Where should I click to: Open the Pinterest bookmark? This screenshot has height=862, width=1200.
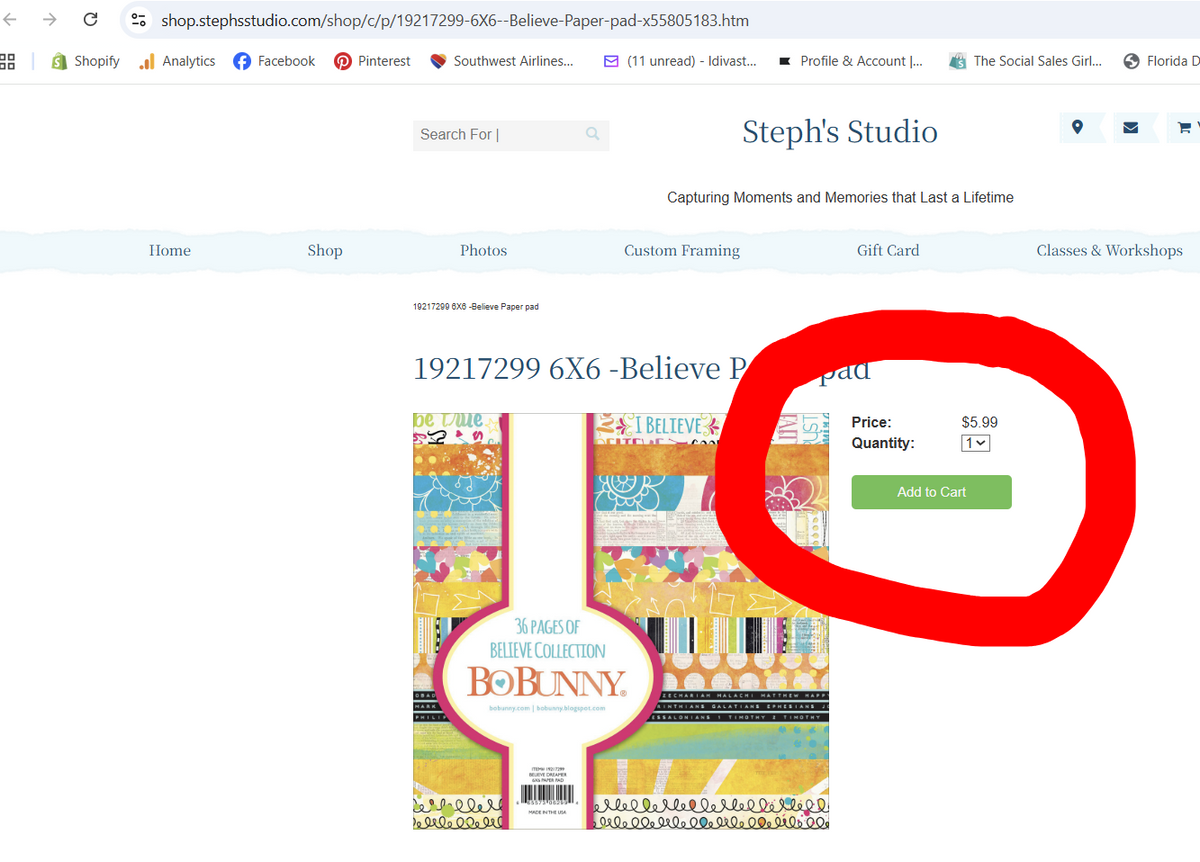371,60
